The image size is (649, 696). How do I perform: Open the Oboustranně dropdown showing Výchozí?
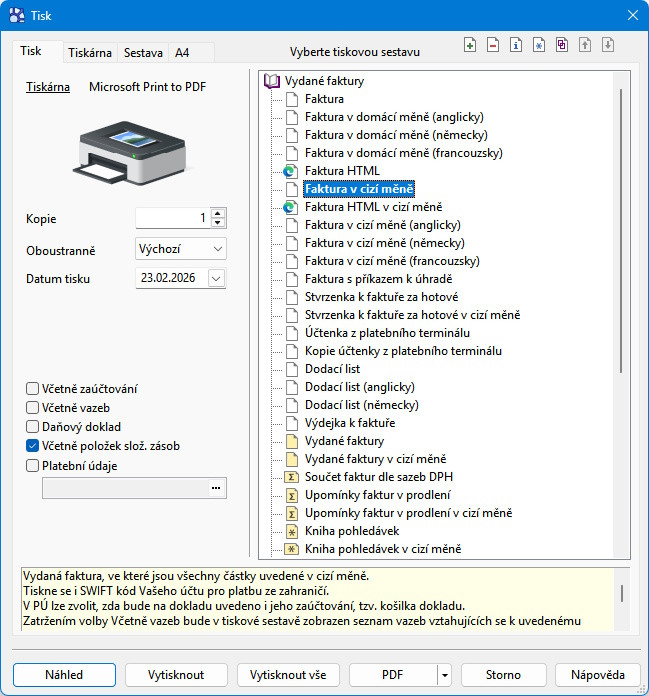[x=181, y=249]
